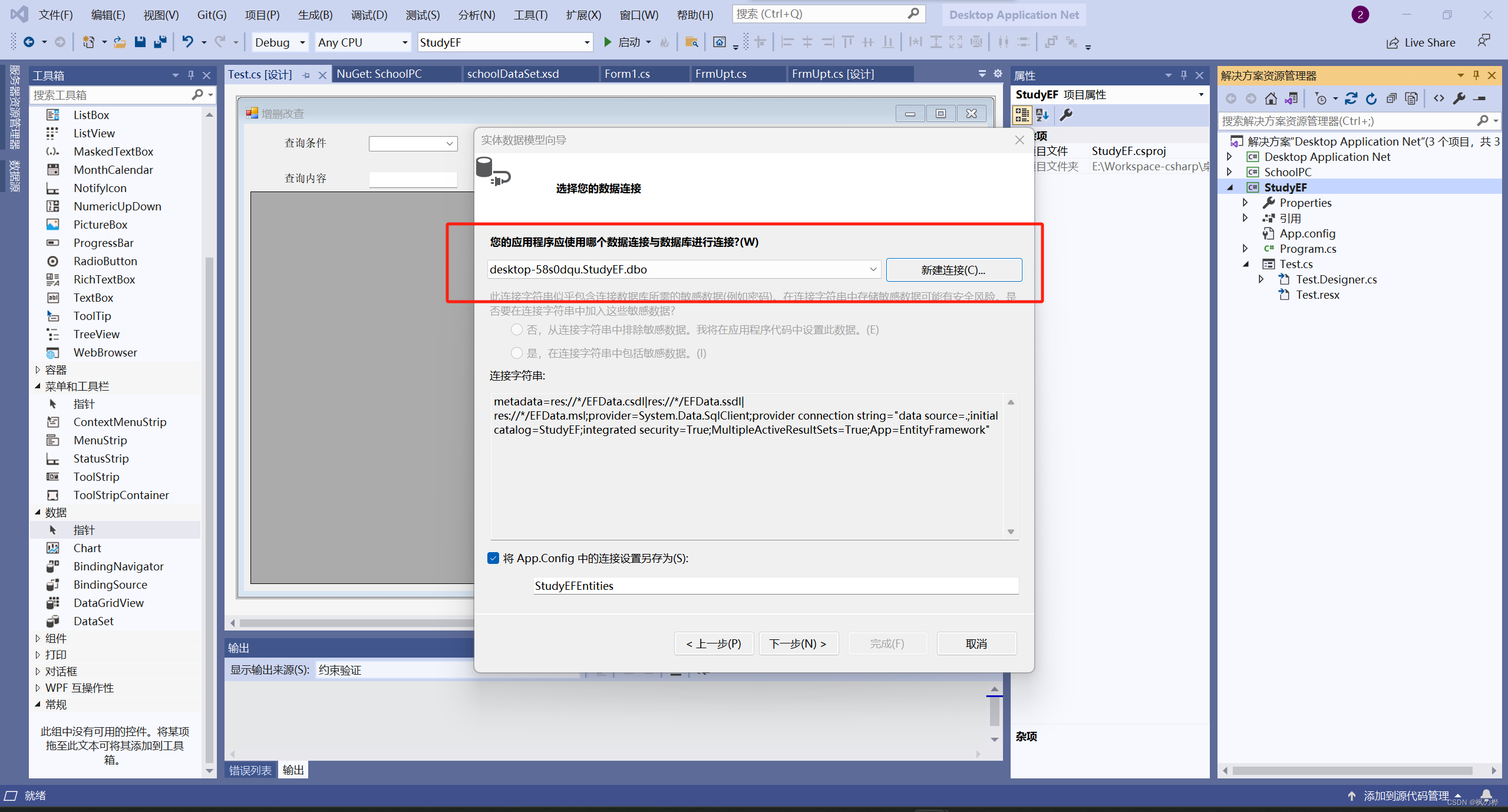Screen dimensions: 1508x812
Task: Click the green Start debugging arrow
Action: coord(608,42)
